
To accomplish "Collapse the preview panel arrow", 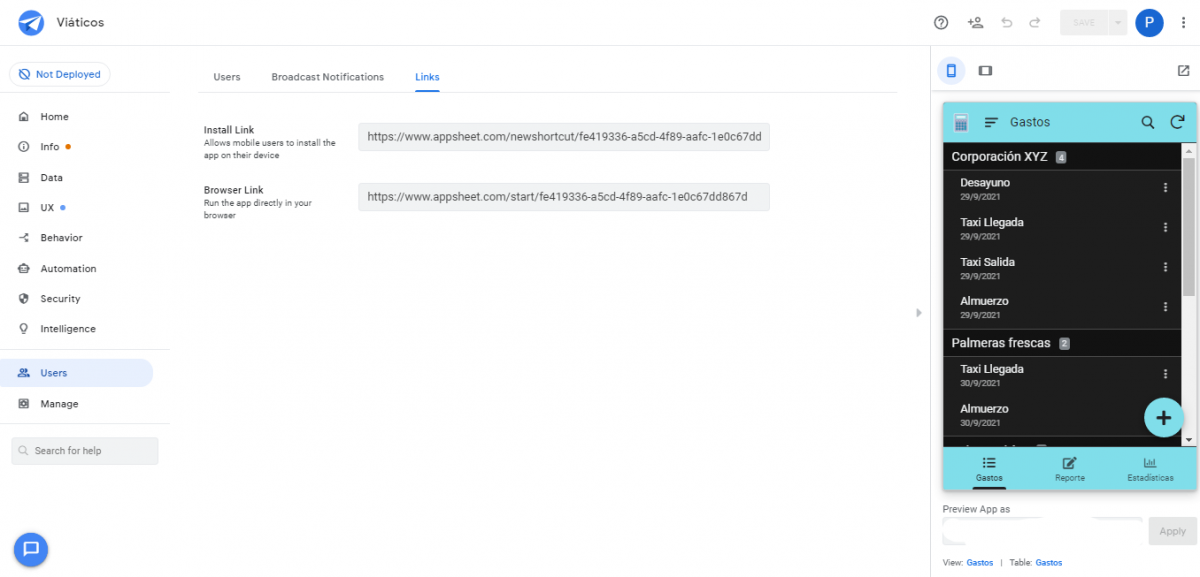I will pos(919,313).
